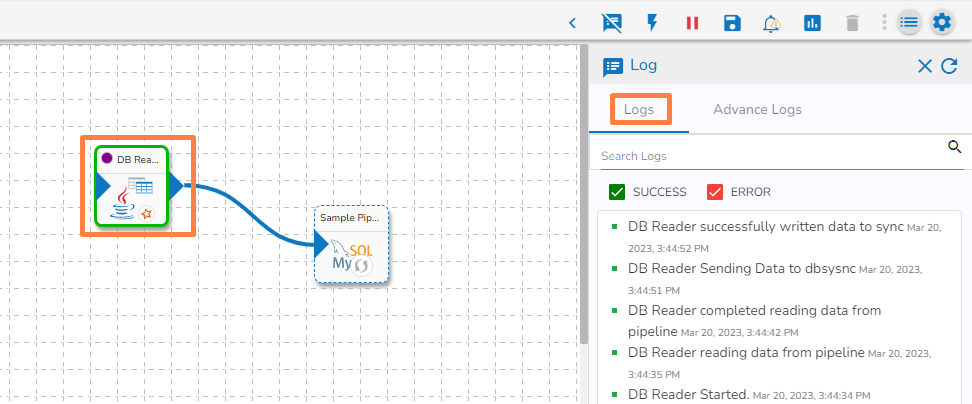Open the settings gear icon

942,23
